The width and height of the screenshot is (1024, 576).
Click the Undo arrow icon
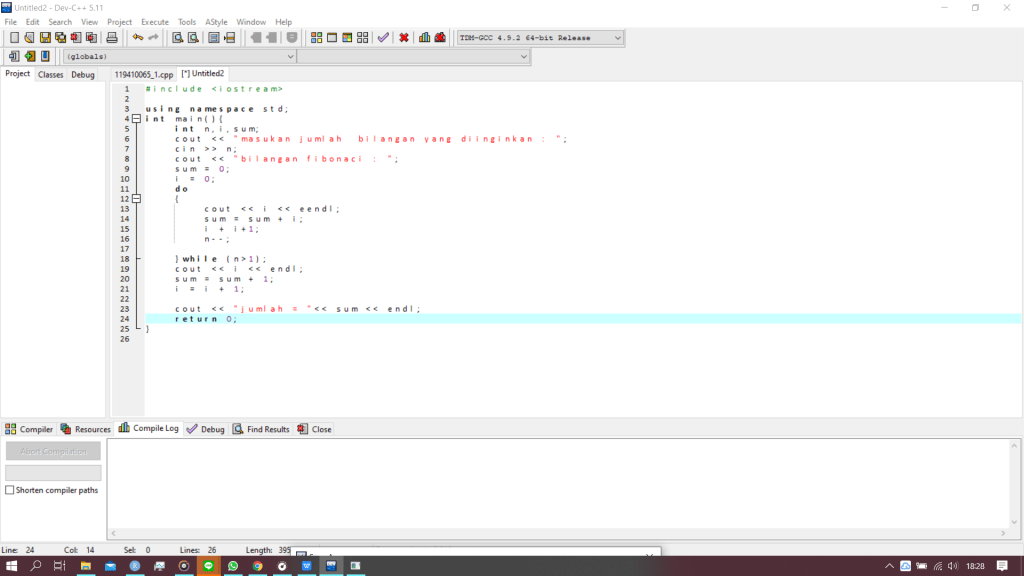click(x=138, y=38)
